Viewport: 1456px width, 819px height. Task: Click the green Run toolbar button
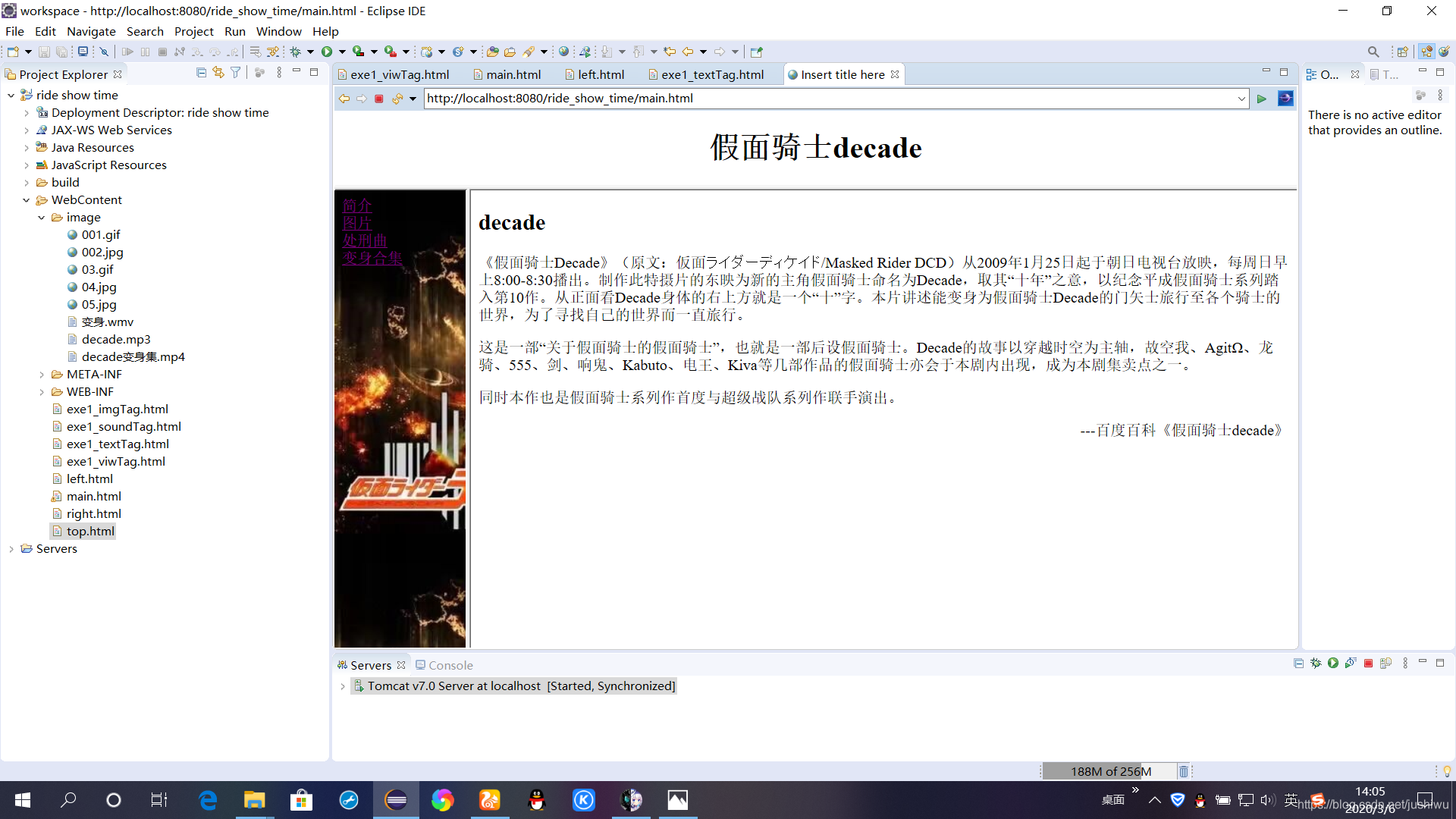pos(327,52)
